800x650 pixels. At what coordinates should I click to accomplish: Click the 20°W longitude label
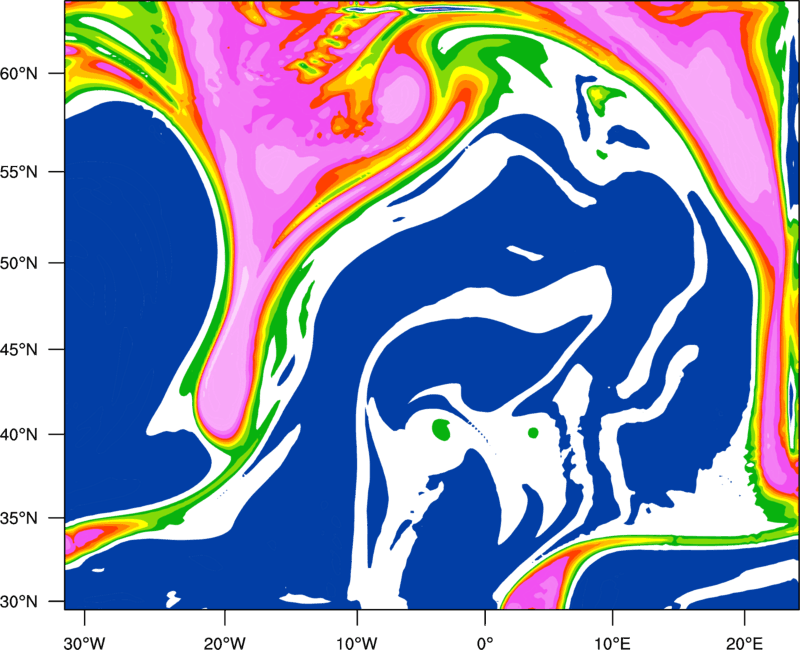tap(224, 642)
